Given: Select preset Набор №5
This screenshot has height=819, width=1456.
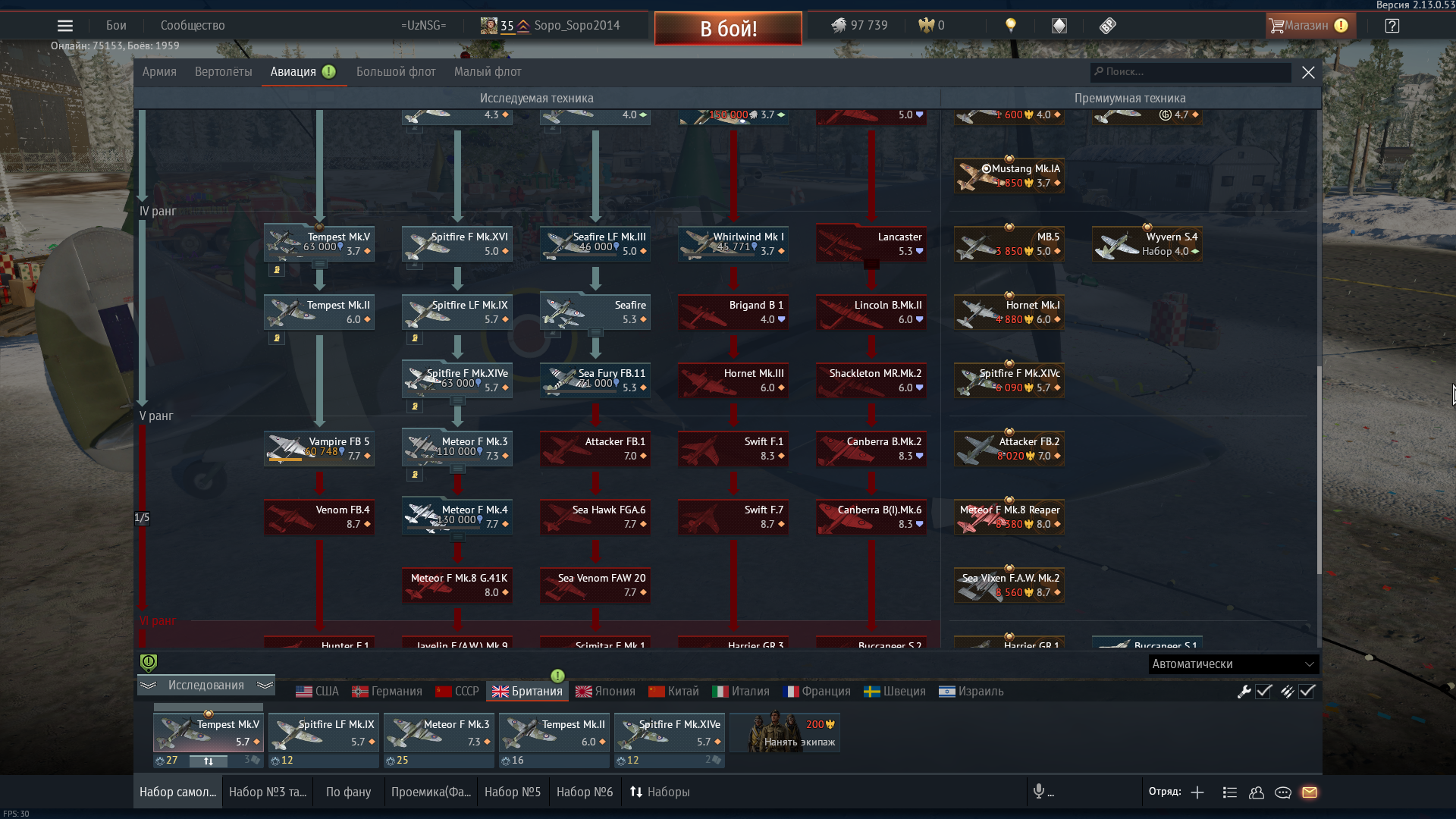Looking at the screenshot, I should coord(513,792).
